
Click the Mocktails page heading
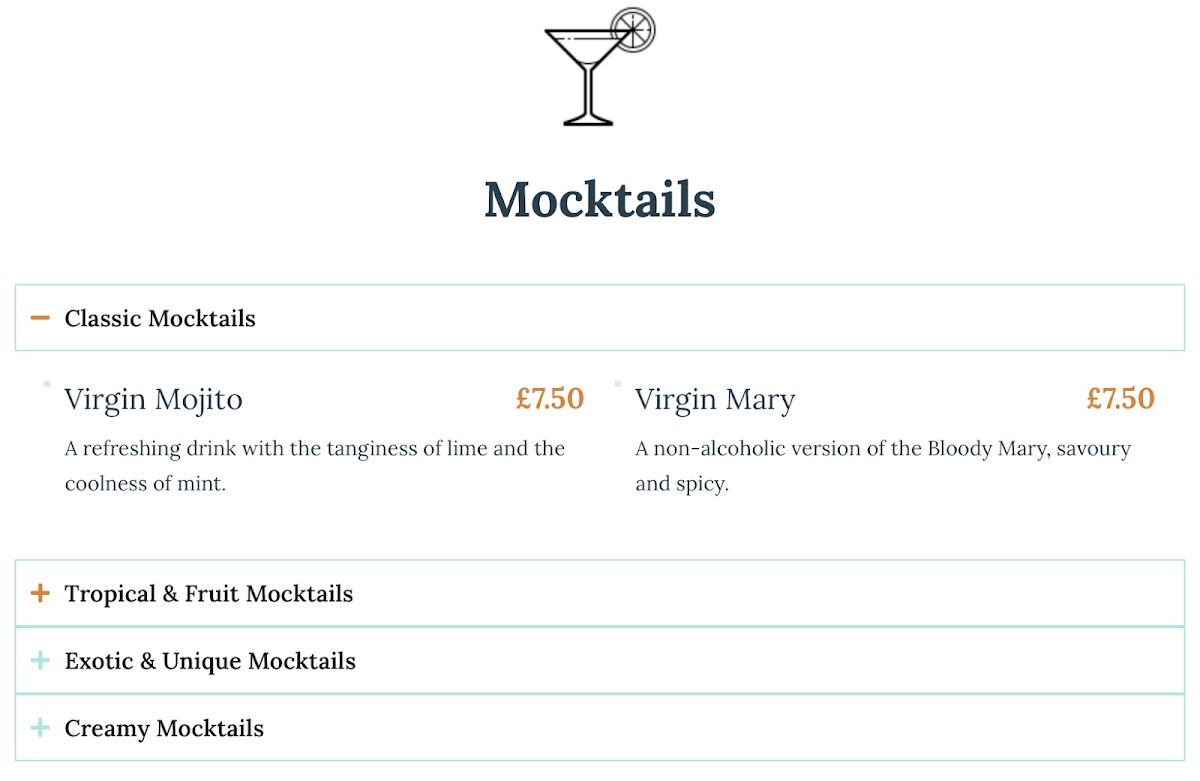600,199
